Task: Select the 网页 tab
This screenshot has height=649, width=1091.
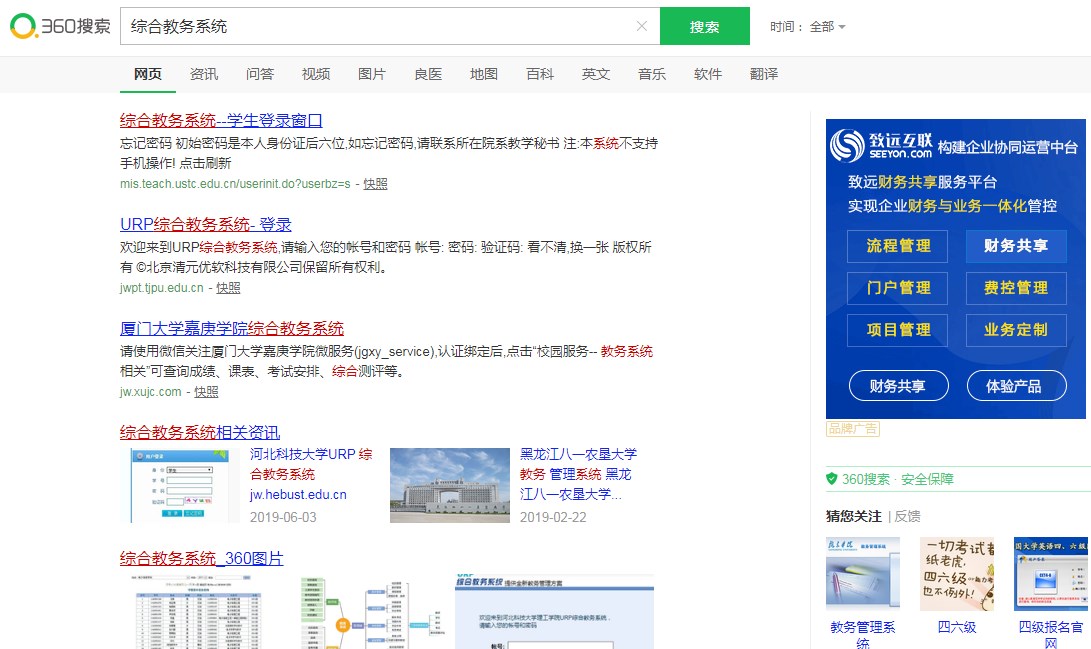Action: click(148, 74)
